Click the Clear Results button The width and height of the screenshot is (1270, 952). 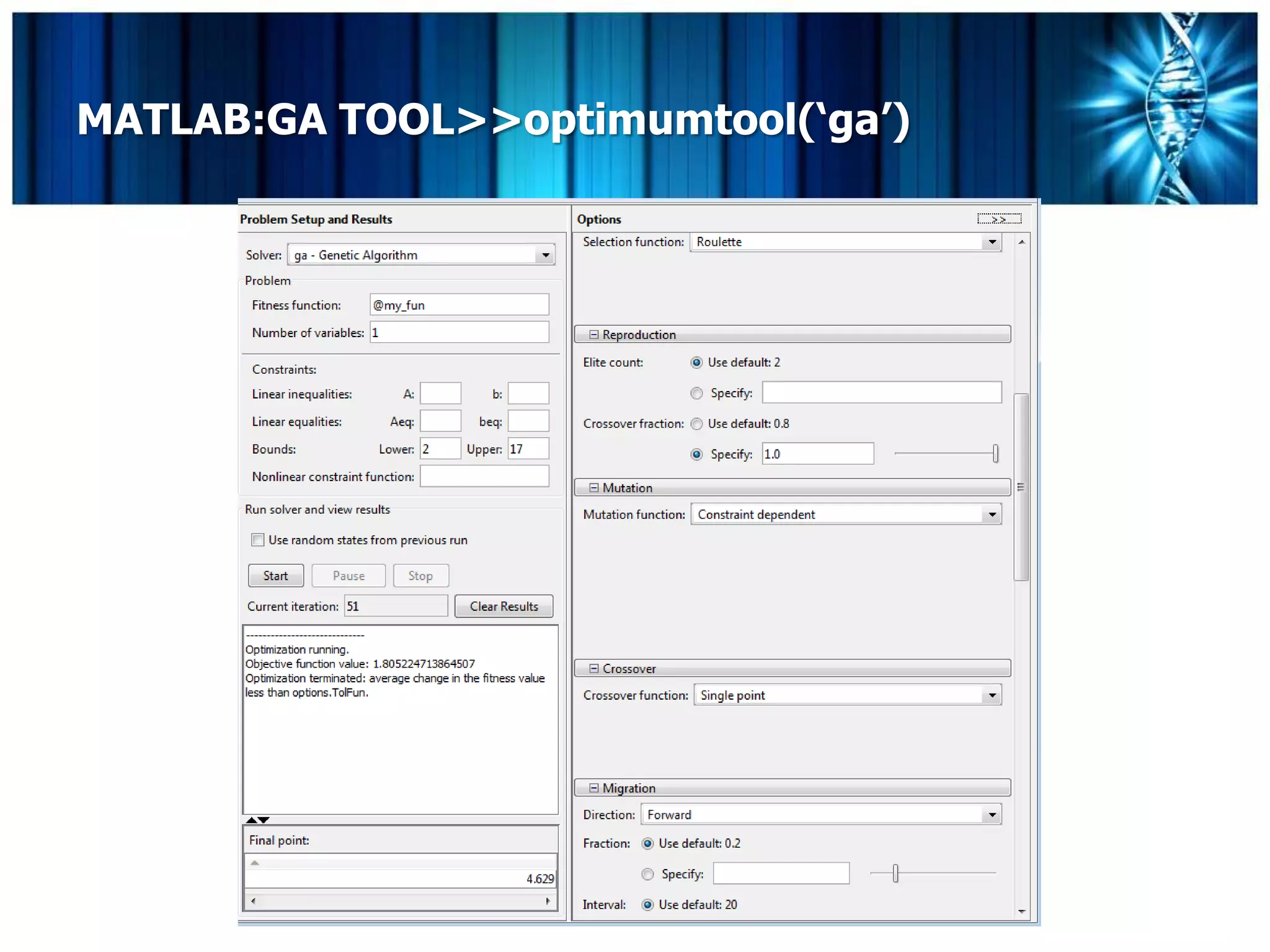tap(504, 606)
